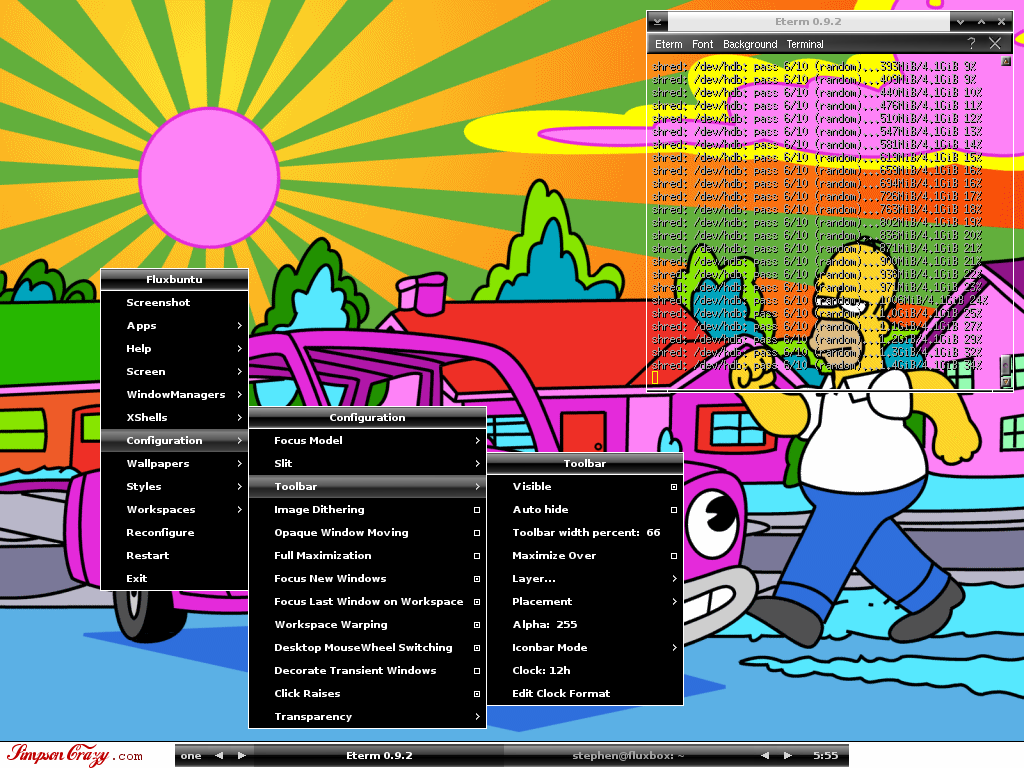Click the underlined-arrow button left of Eterm title
The image size is (1024, 768).
(658, 22)
